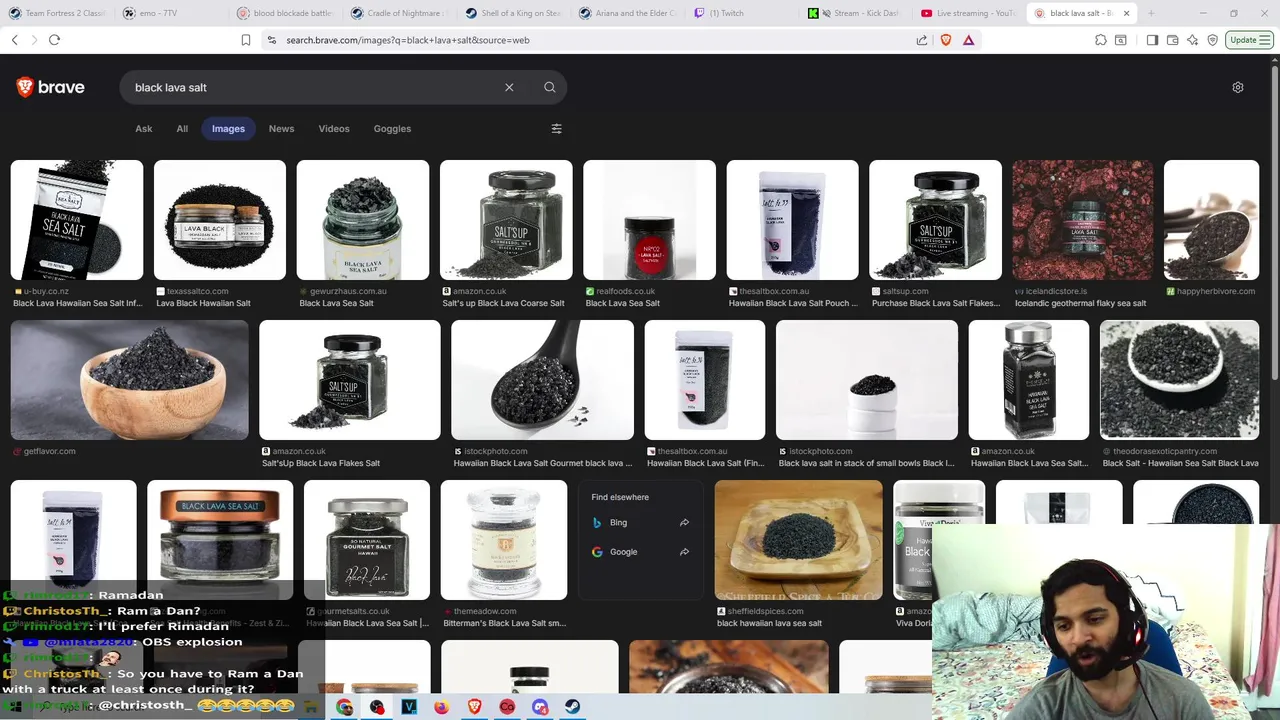The height and width of the screenshot is (720, 1280).
Task: Switch to the Ask search tab
Action: 144,128
